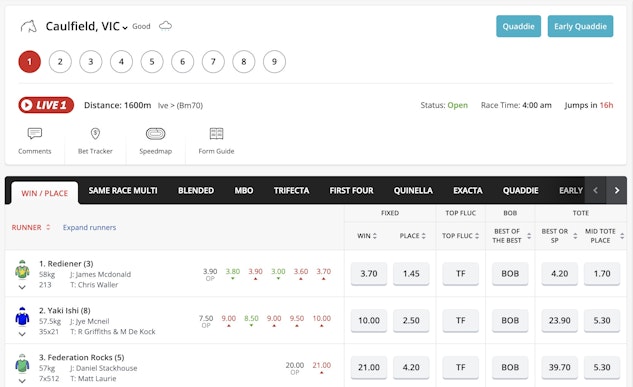Expand Rediener runner details chevron
633x387 pixels.
[x=22, y=287]
